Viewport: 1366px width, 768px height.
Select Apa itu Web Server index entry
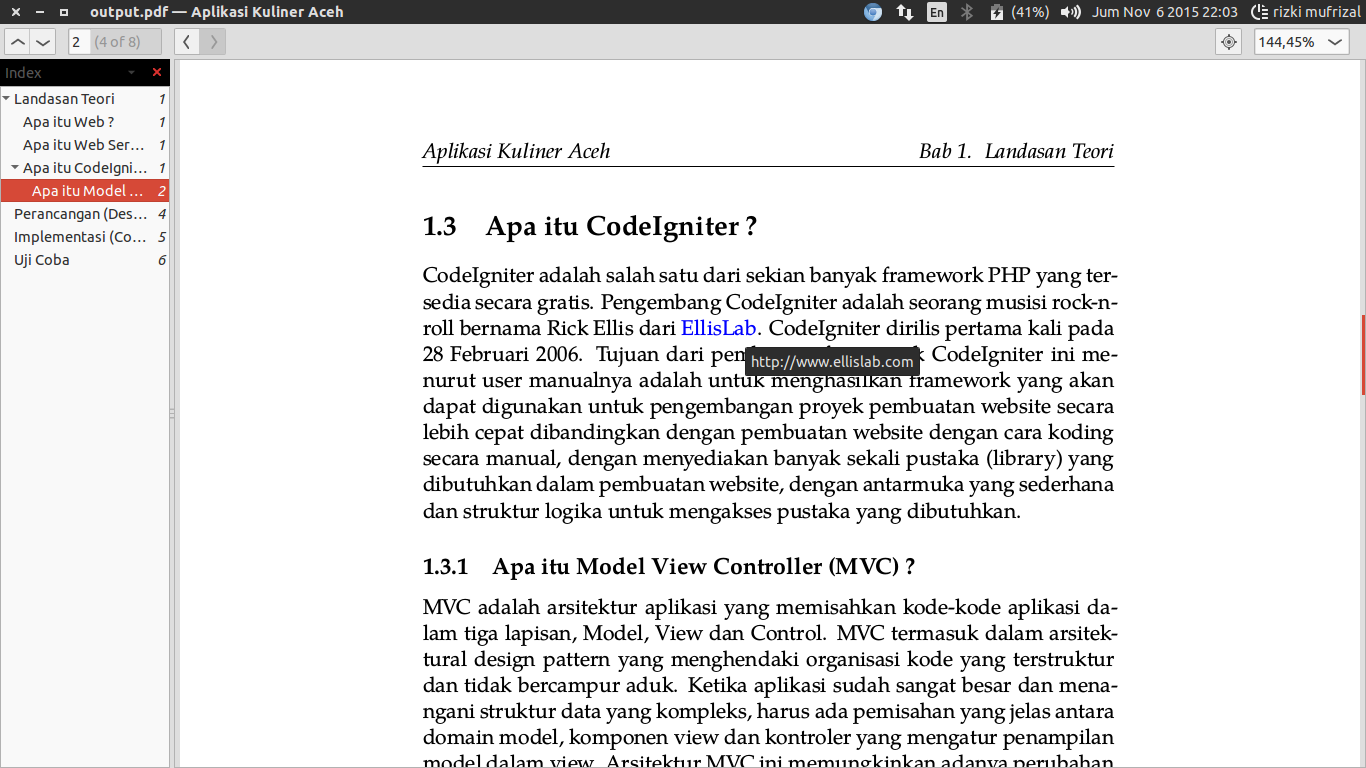84,145
